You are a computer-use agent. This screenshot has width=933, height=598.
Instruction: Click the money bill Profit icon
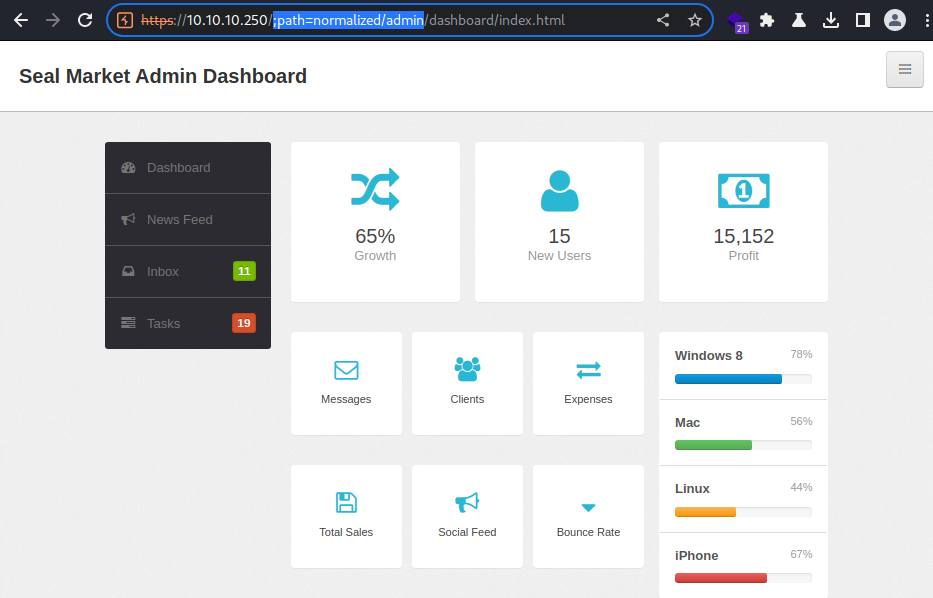744,190
